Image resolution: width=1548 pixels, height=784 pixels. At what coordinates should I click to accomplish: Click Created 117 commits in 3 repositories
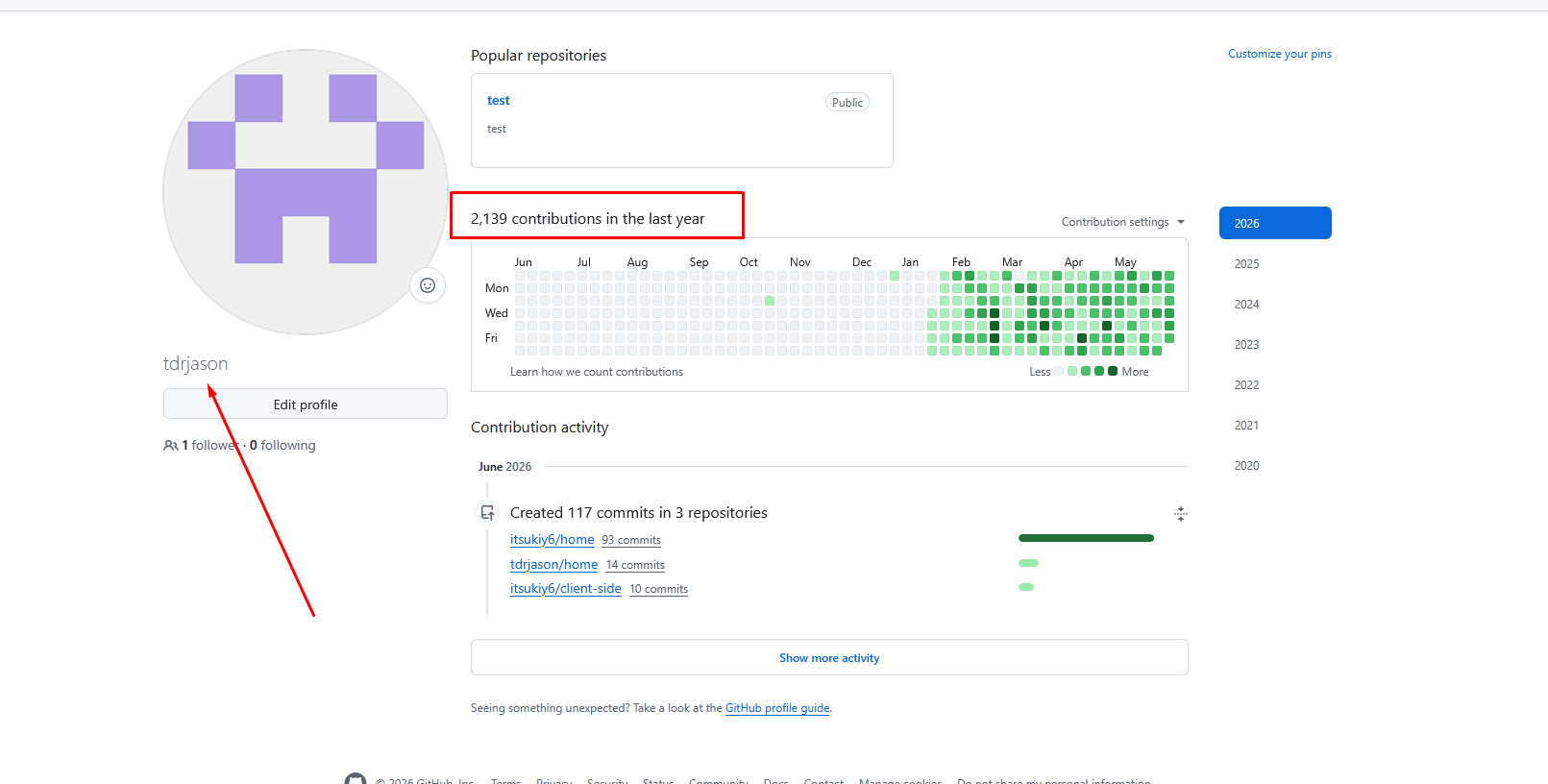pos(639,513)
